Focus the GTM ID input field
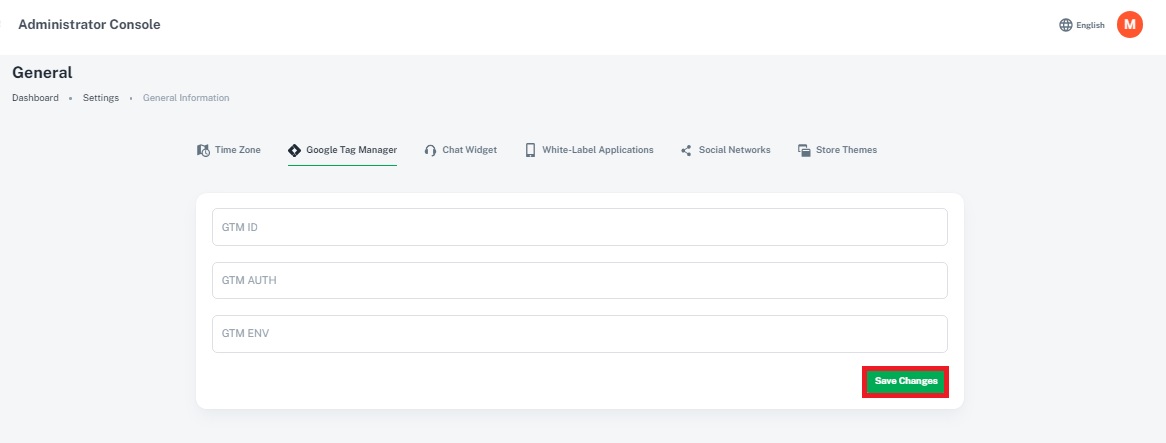 pyautogui.click(x=579, y=227)
